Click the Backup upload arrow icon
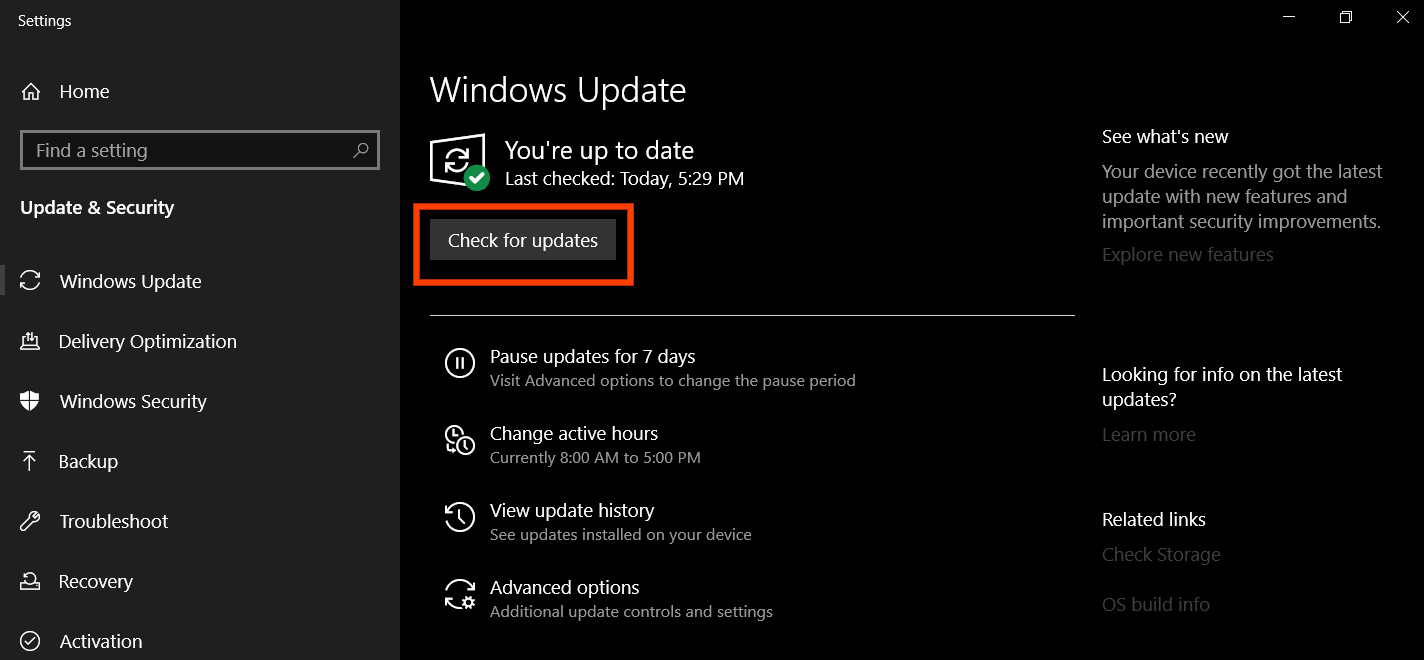Image resolution: width=1424 pixels, height=660 pixels. [30, 461]
